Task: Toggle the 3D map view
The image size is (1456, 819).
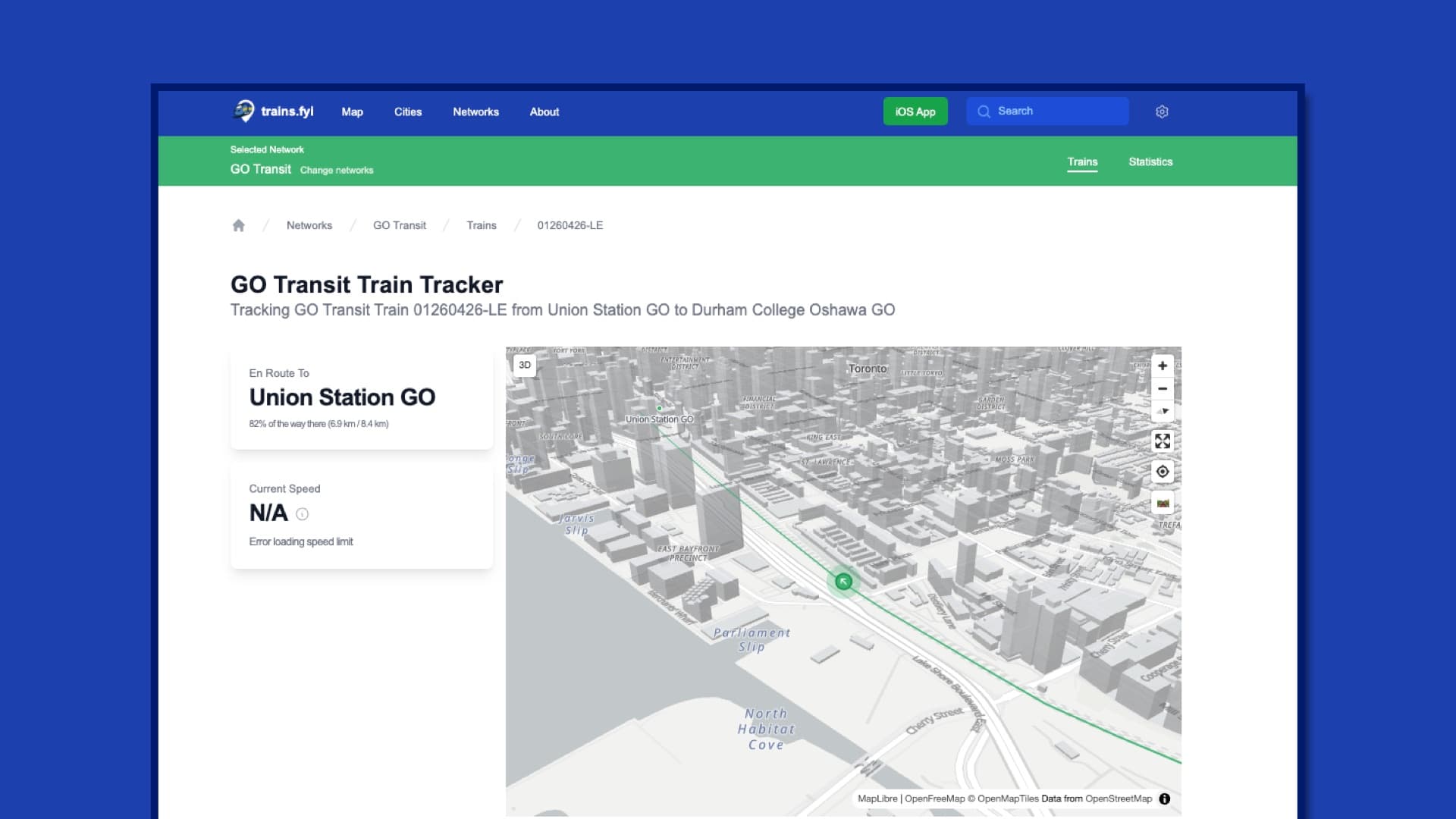Action: click(x=524, y=365)
